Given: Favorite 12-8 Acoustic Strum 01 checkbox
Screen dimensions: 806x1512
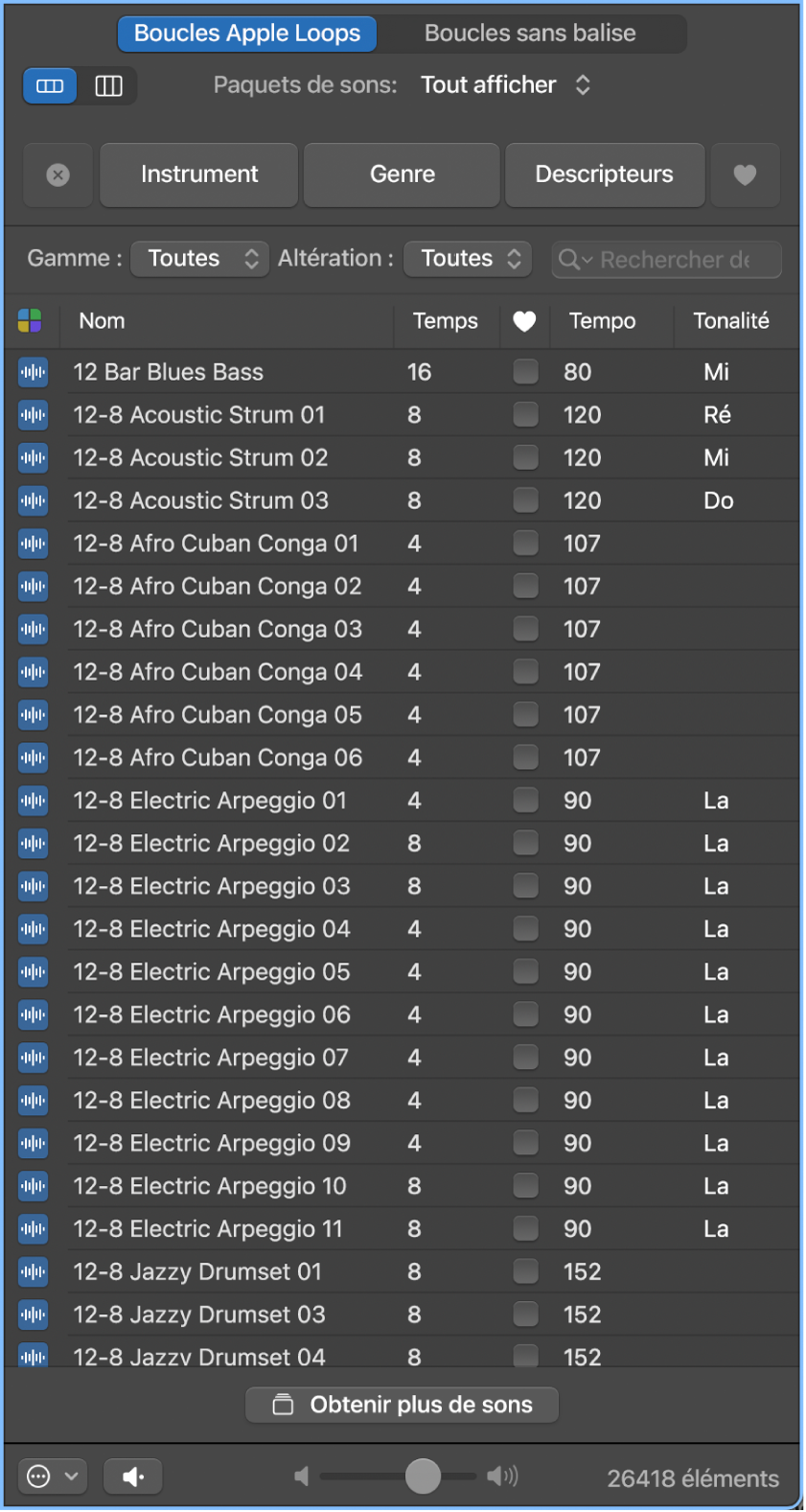Looking at the screenshot, I should (525, 414).
